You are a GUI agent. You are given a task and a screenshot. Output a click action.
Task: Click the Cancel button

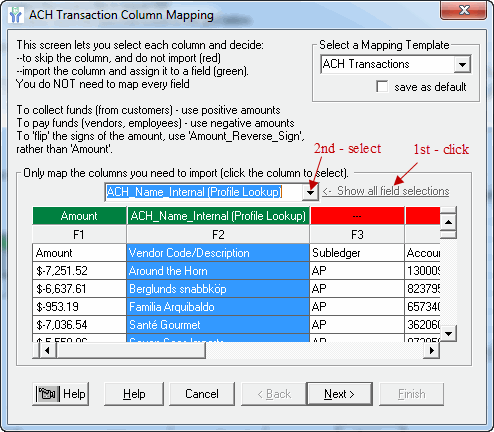point(202,394)
